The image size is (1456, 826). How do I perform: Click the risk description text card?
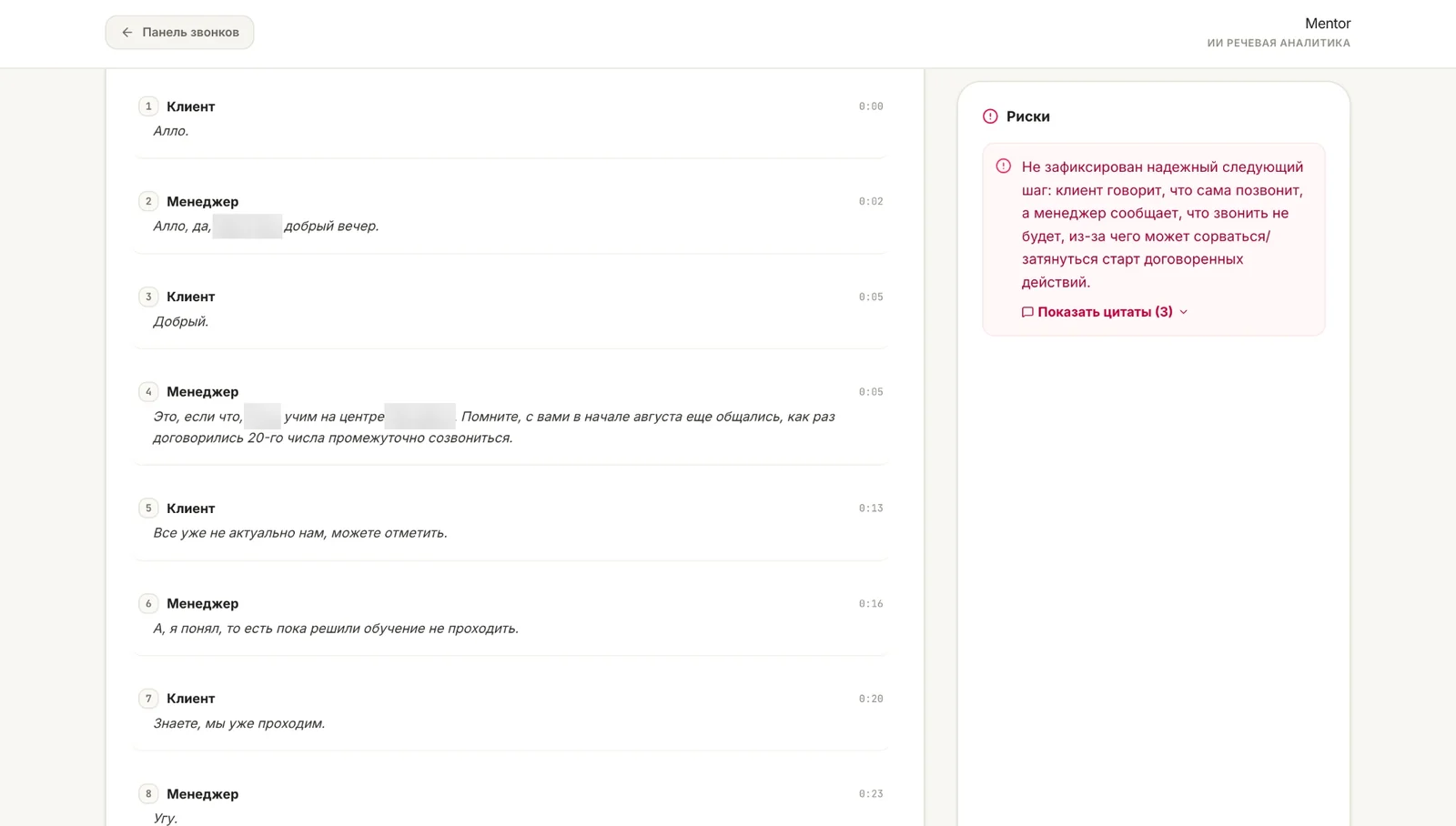point(1154,239)
